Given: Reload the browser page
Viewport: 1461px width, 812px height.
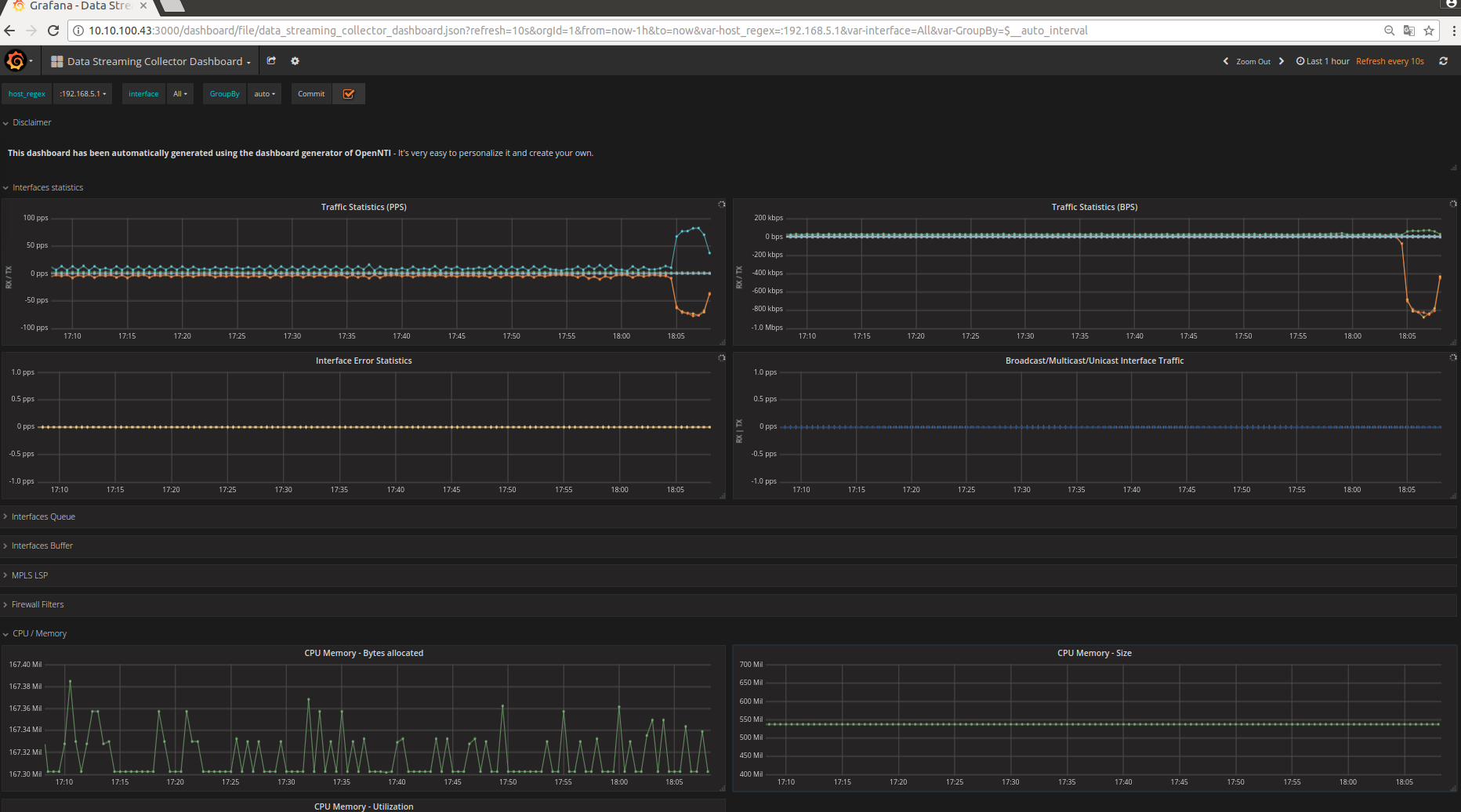Looking at the screenshot, I should [53, 31].
